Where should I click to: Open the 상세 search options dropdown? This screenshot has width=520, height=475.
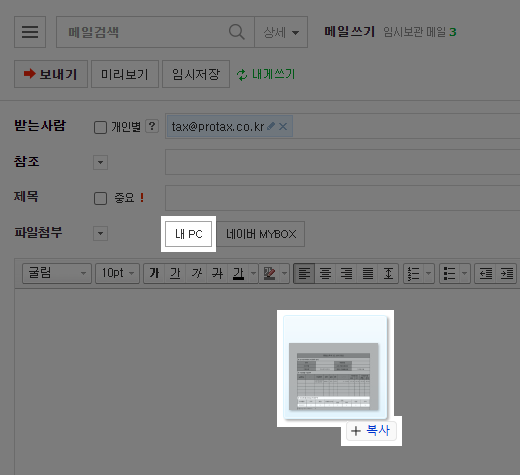281,32
